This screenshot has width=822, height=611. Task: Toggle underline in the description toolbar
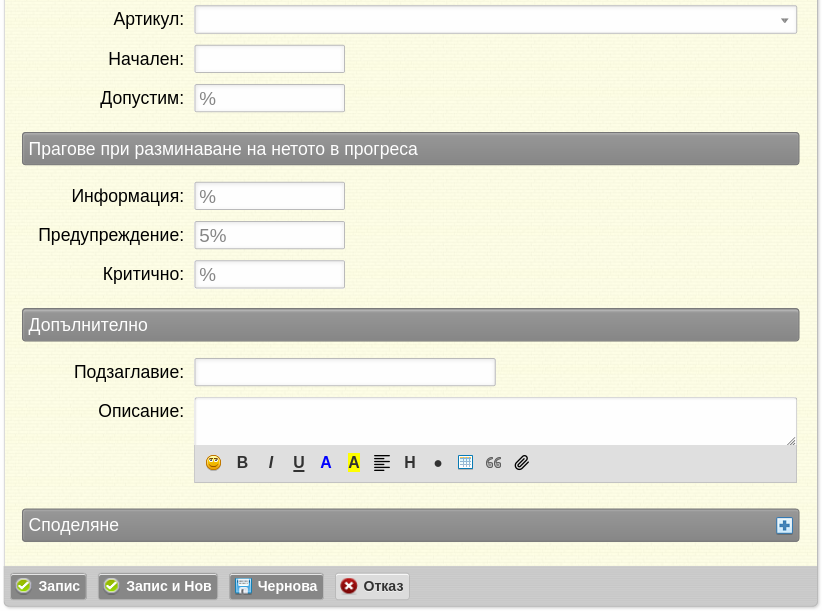298,463
